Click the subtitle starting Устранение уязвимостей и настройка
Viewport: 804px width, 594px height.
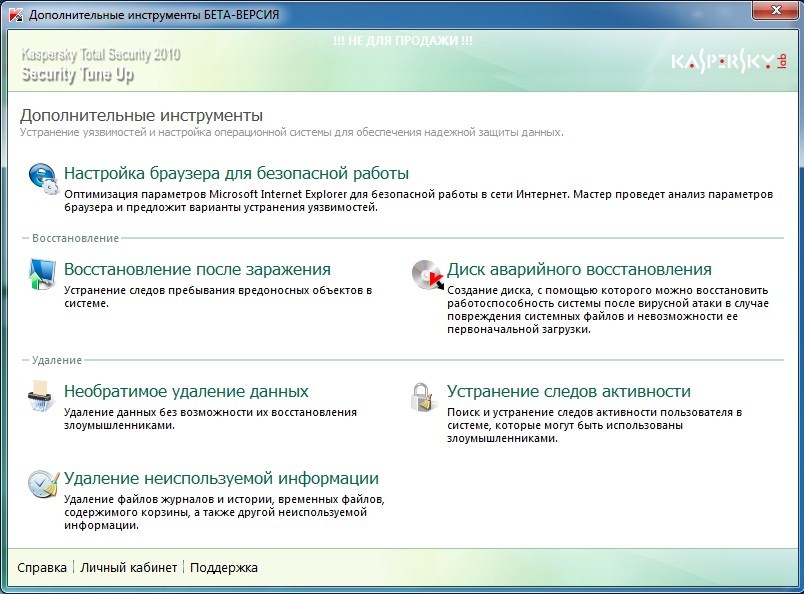click(x=292, y=132)
